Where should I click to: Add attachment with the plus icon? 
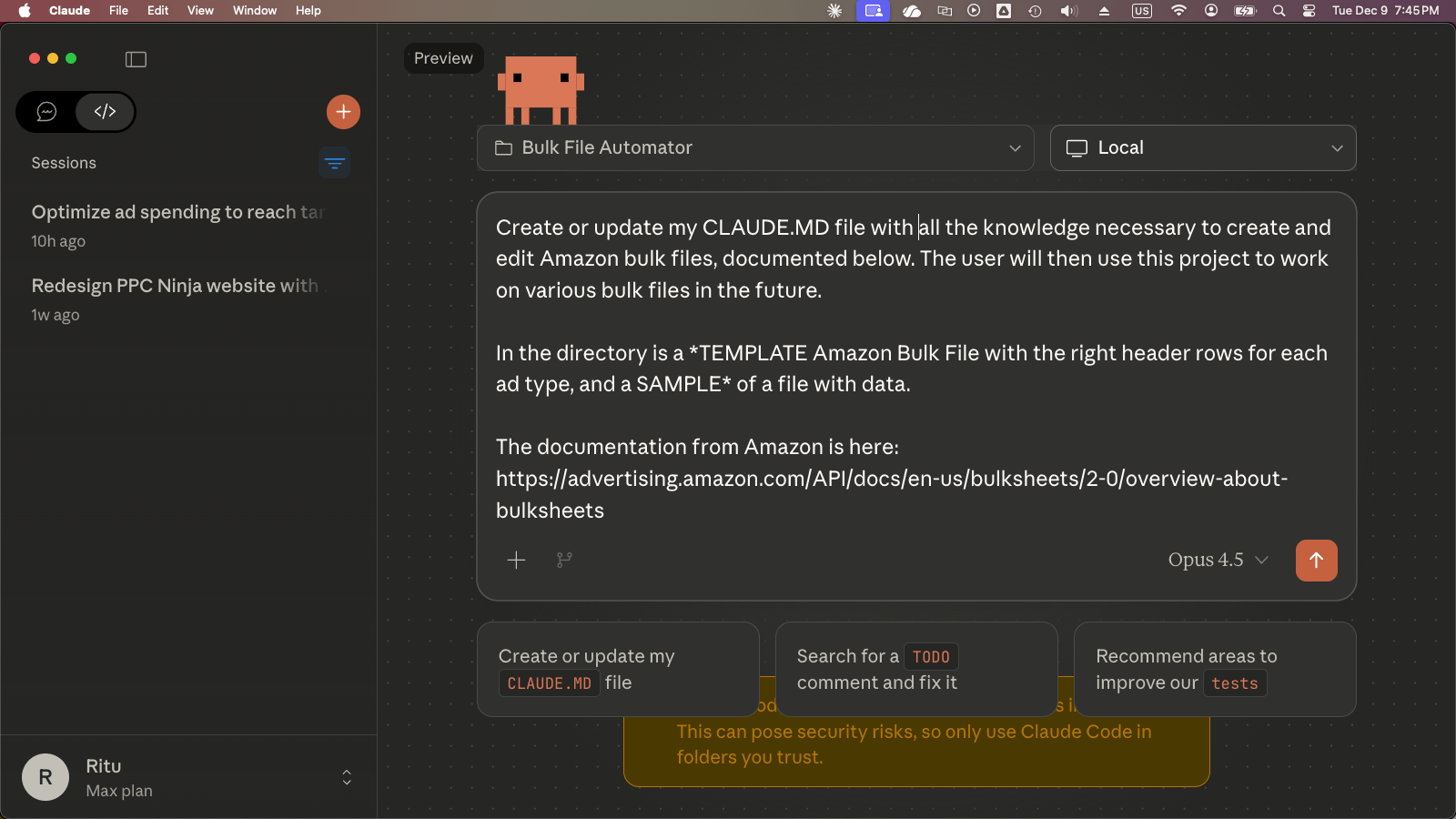pyautogui.click(x=516, y=560)
